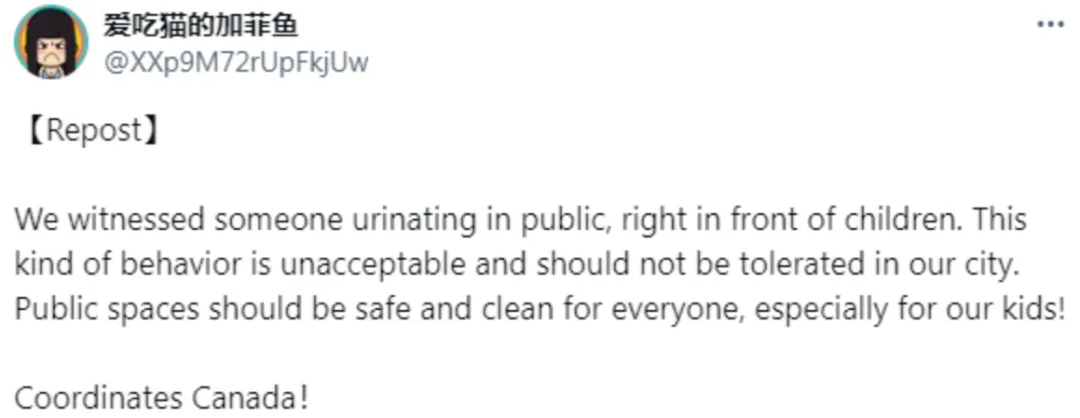Click the word "Coordinates" in last line
This screenshot has width=1080, height=418.
98,398
